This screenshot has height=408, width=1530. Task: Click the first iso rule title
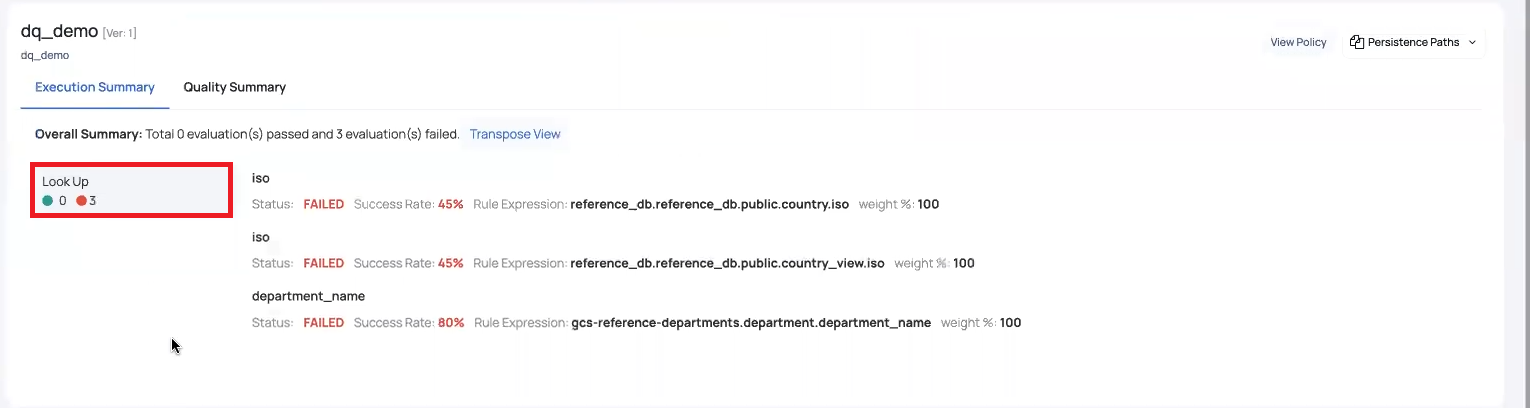click(261, 178)
